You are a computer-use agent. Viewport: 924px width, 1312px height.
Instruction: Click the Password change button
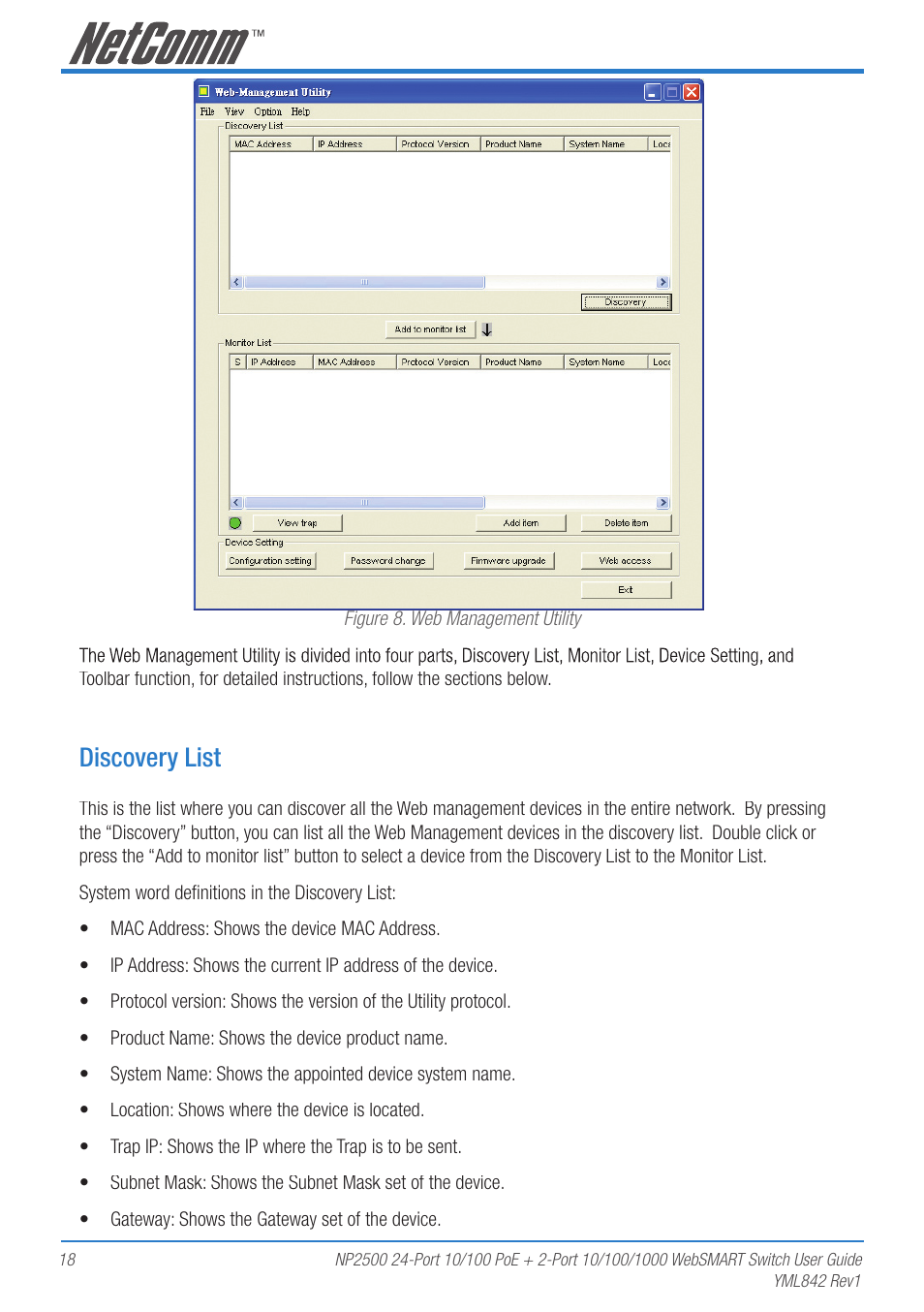point(388,561)
